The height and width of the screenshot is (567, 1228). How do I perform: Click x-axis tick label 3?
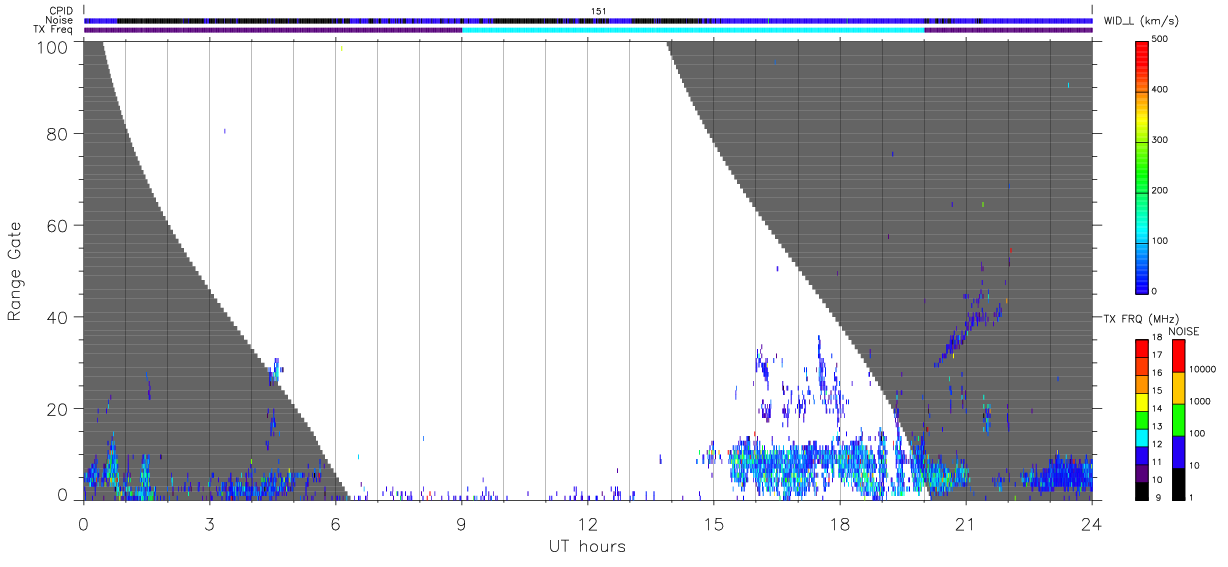[x=209, y=523]
